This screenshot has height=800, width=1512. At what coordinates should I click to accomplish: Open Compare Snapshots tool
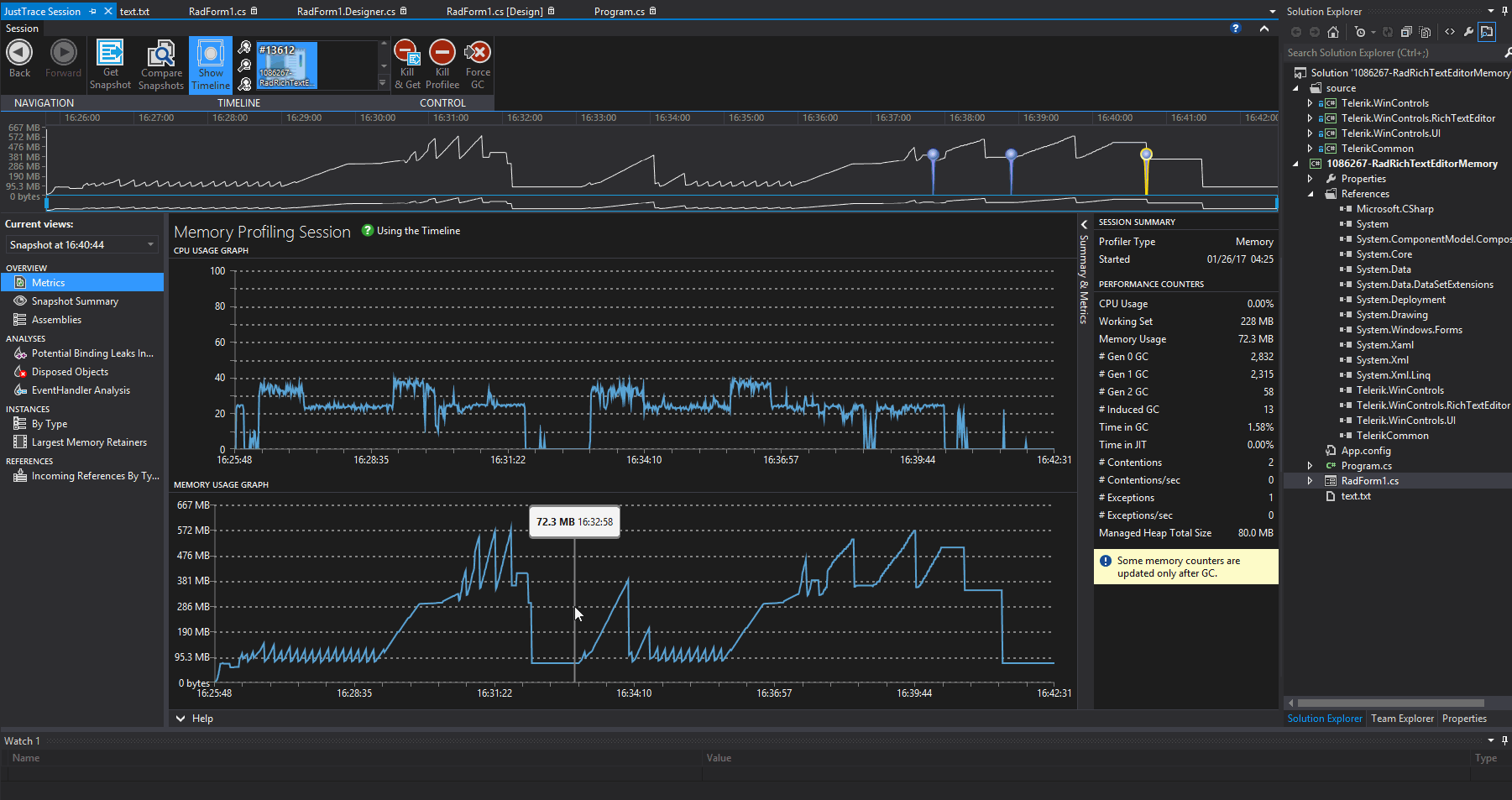click(160, 54)
